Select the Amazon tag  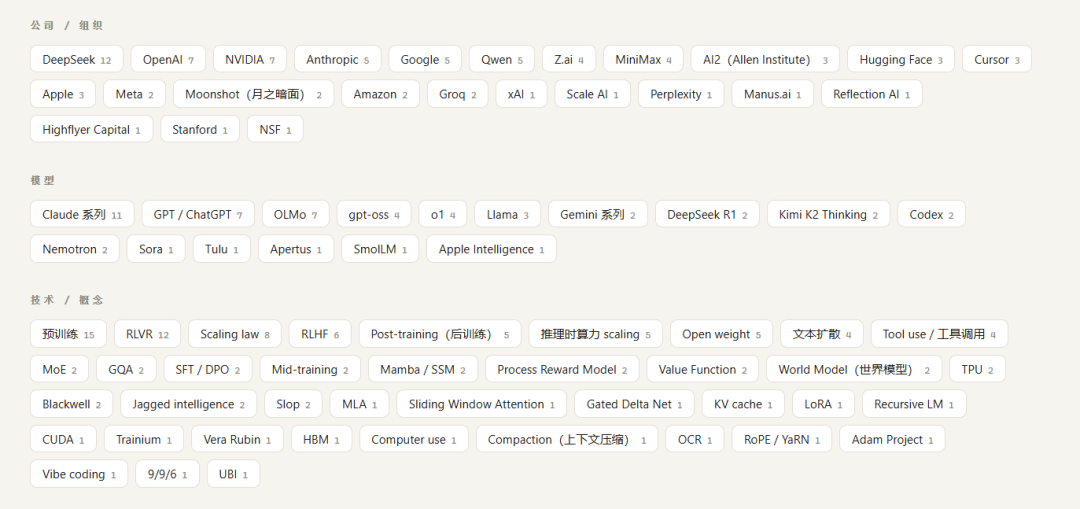[x=380, y=94]
